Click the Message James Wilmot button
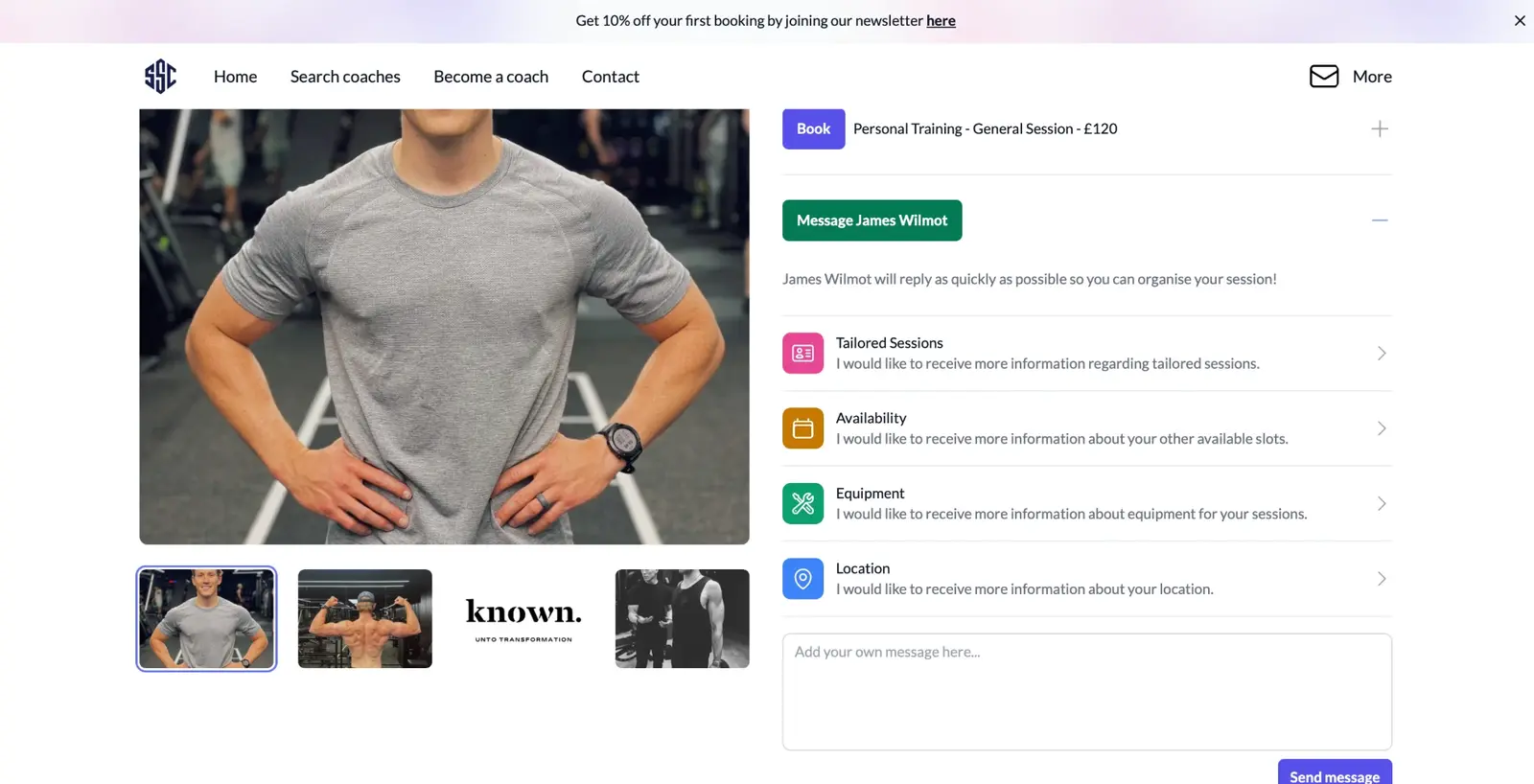Viewport: 1534px width, 784px height. pos(872,220)
